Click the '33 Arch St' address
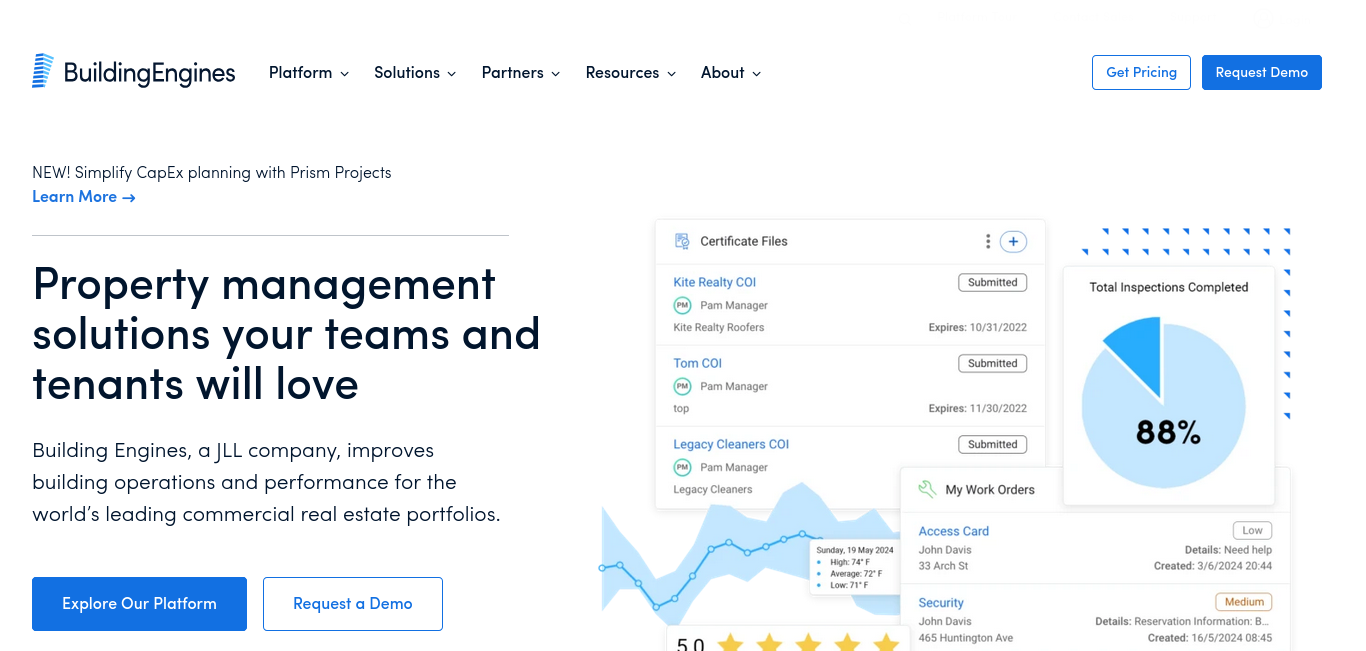Screen dimensions: 1366x651 pos(943,567)
